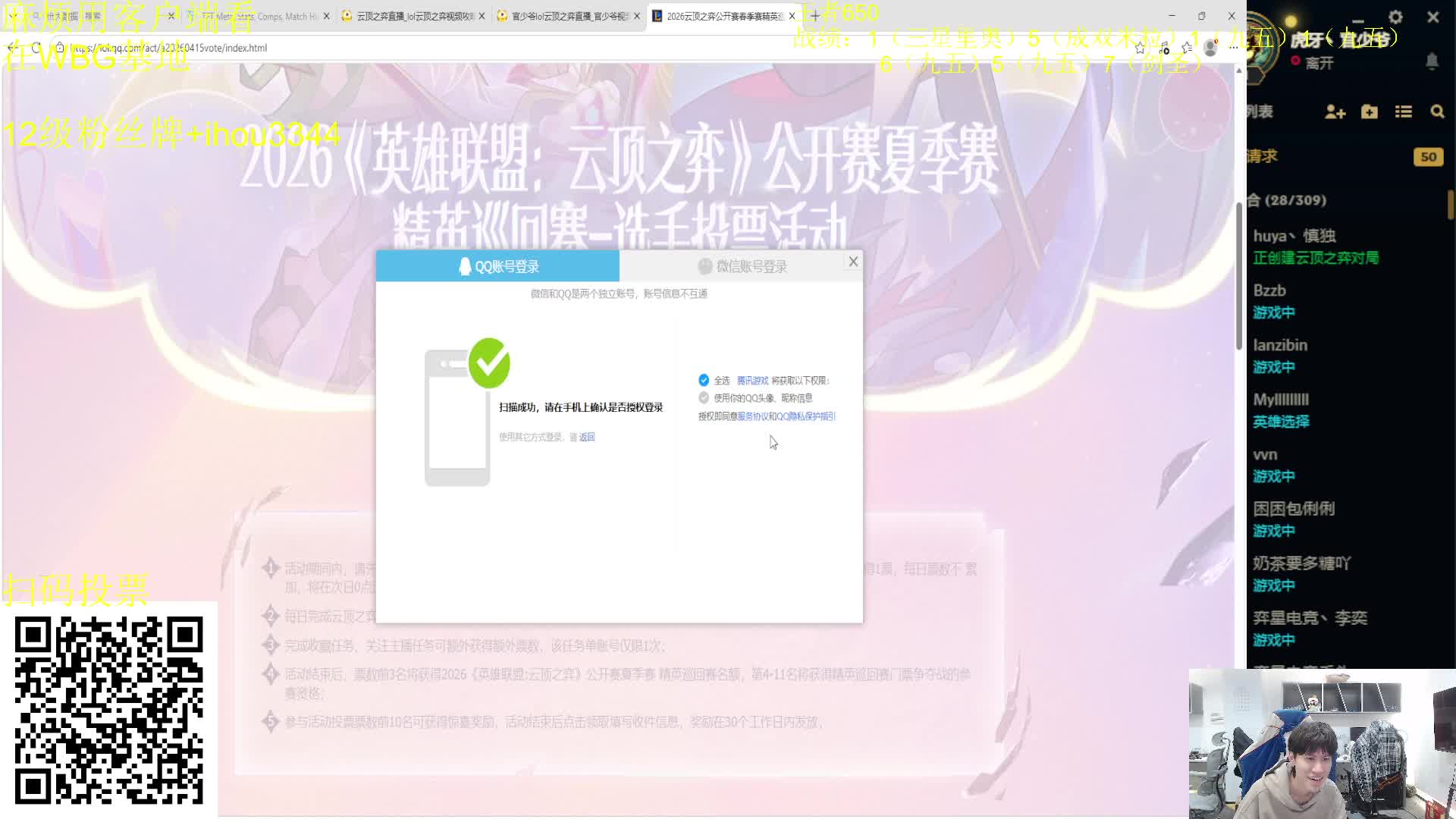Bookmark this page with star icon
Screen dimensions: 1456x819
[1140, 48]
